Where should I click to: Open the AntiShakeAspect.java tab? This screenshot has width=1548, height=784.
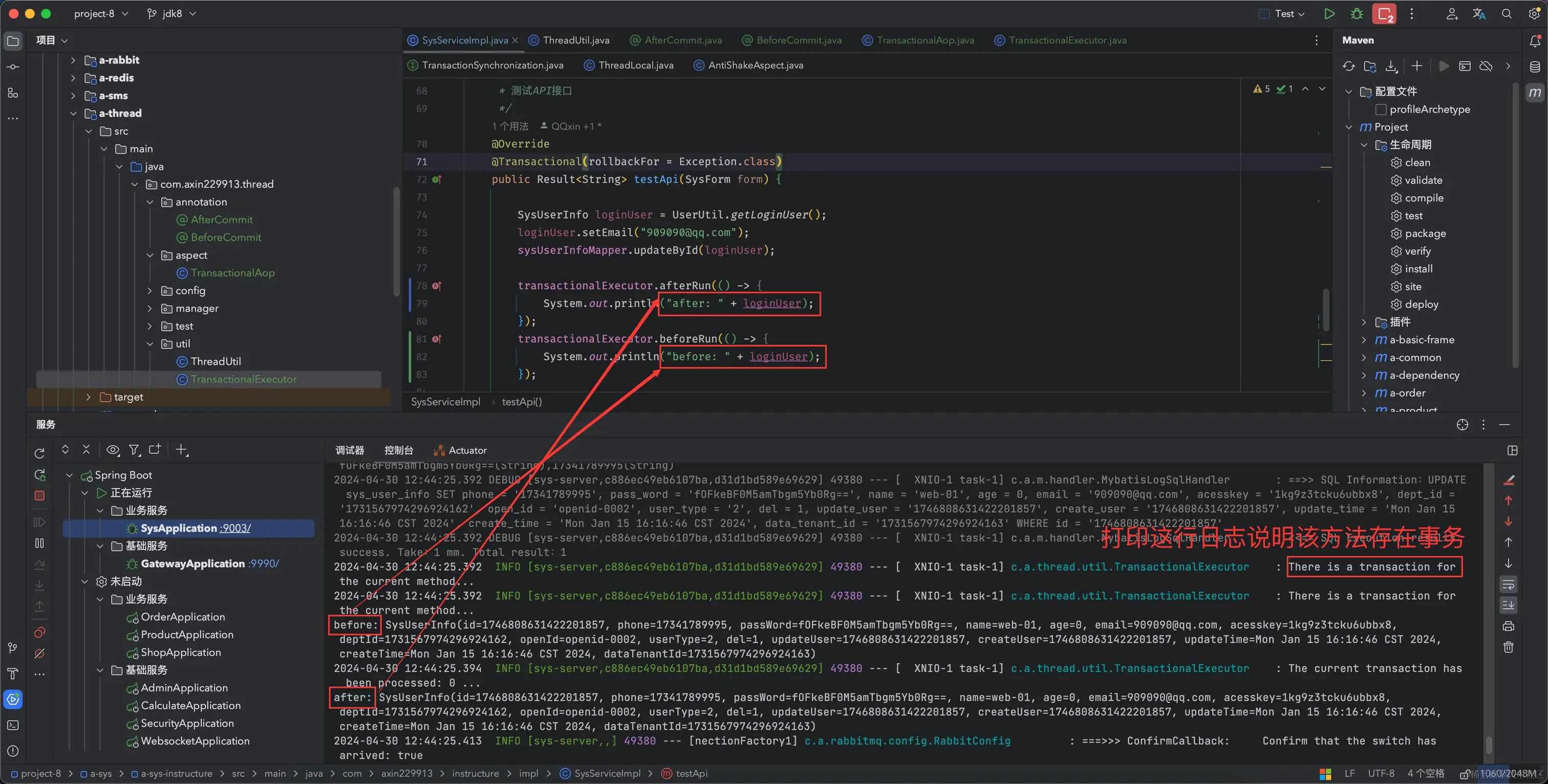[748, 66]
